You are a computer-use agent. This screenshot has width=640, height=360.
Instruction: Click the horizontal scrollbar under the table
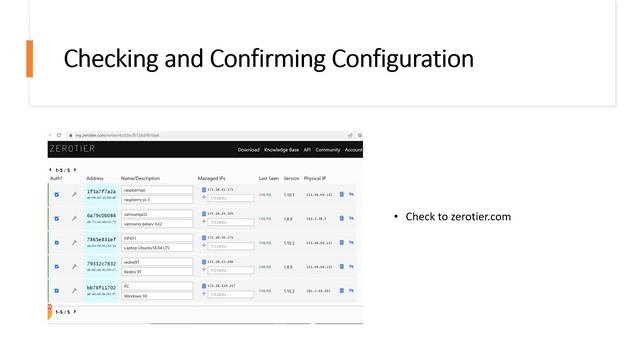pos(231,324)
